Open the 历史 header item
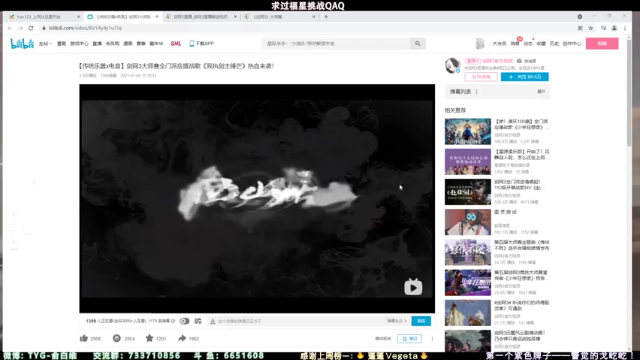 [x=554, y=44]
